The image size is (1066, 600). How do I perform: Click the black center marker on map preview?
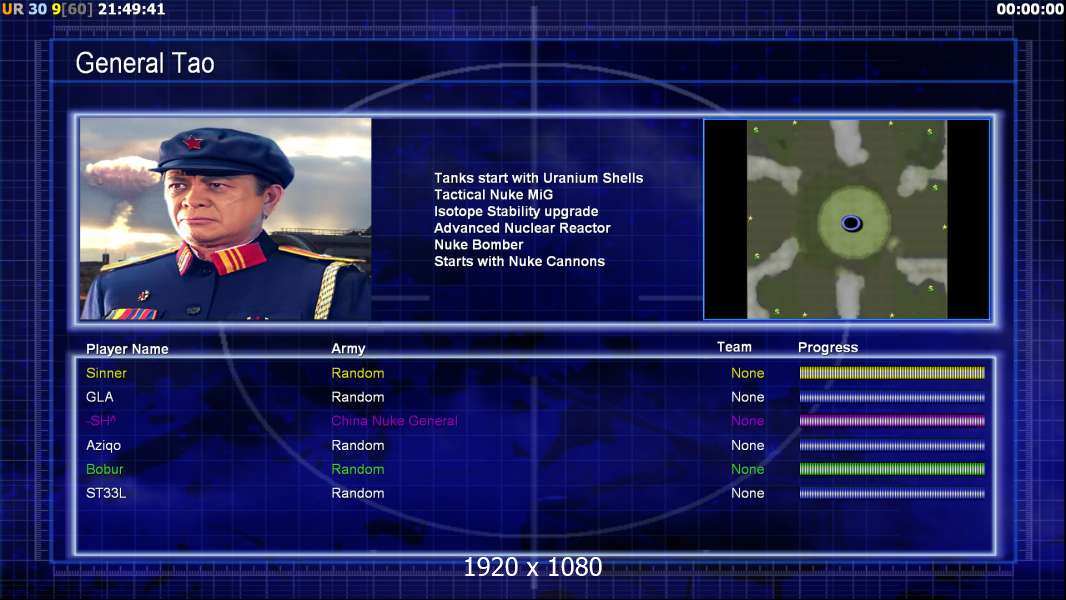[851, 223]
